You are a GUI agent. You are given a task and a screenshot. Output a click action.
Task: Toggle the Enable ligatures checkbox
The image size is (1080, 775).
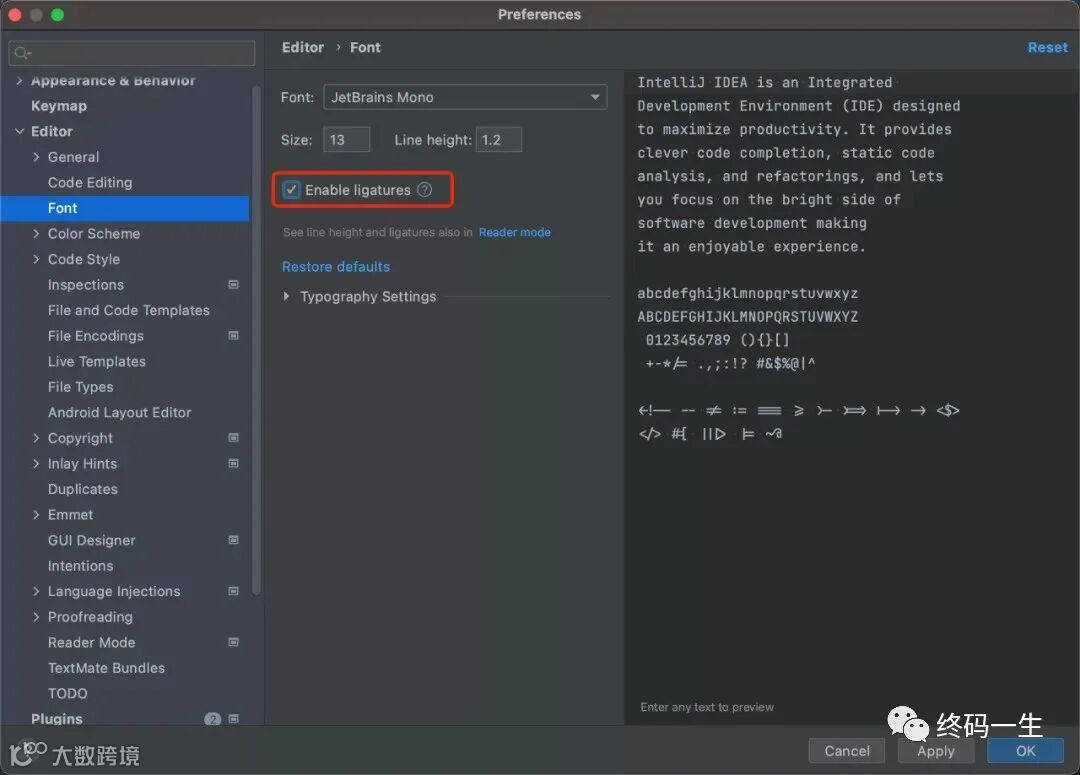tap(291, 189)
